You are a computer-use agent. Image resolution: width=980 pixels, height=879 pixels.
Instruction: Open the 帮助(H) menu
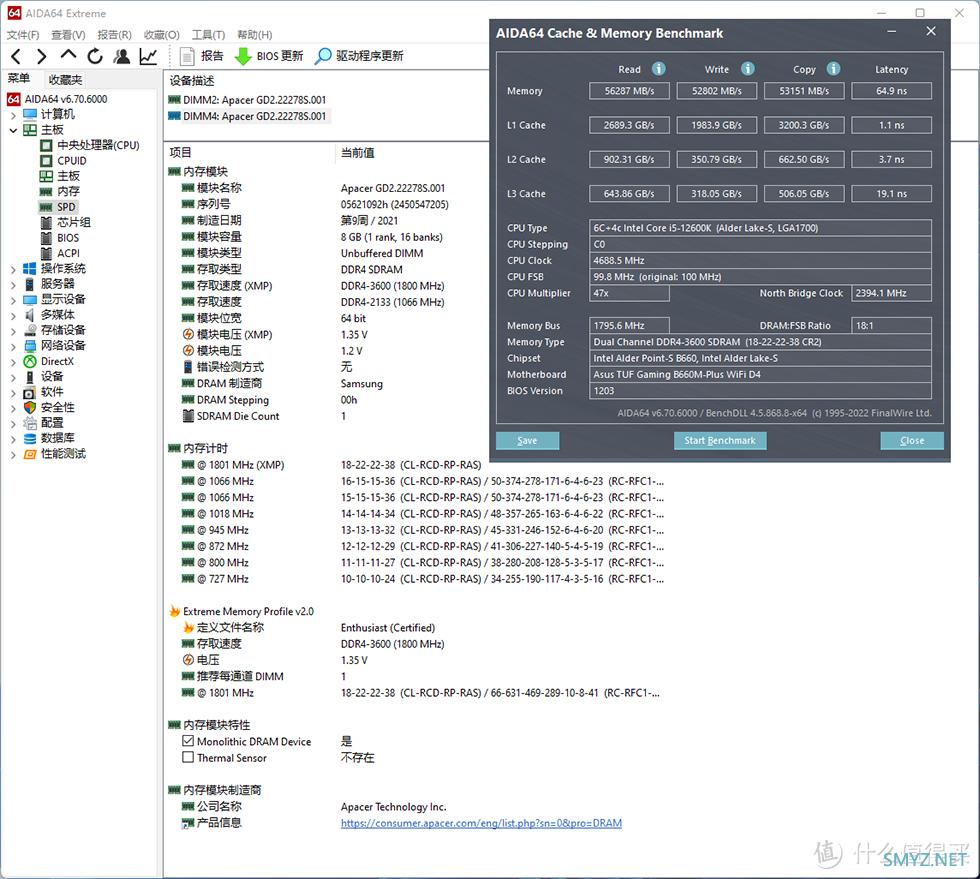(x=254, y=35)
